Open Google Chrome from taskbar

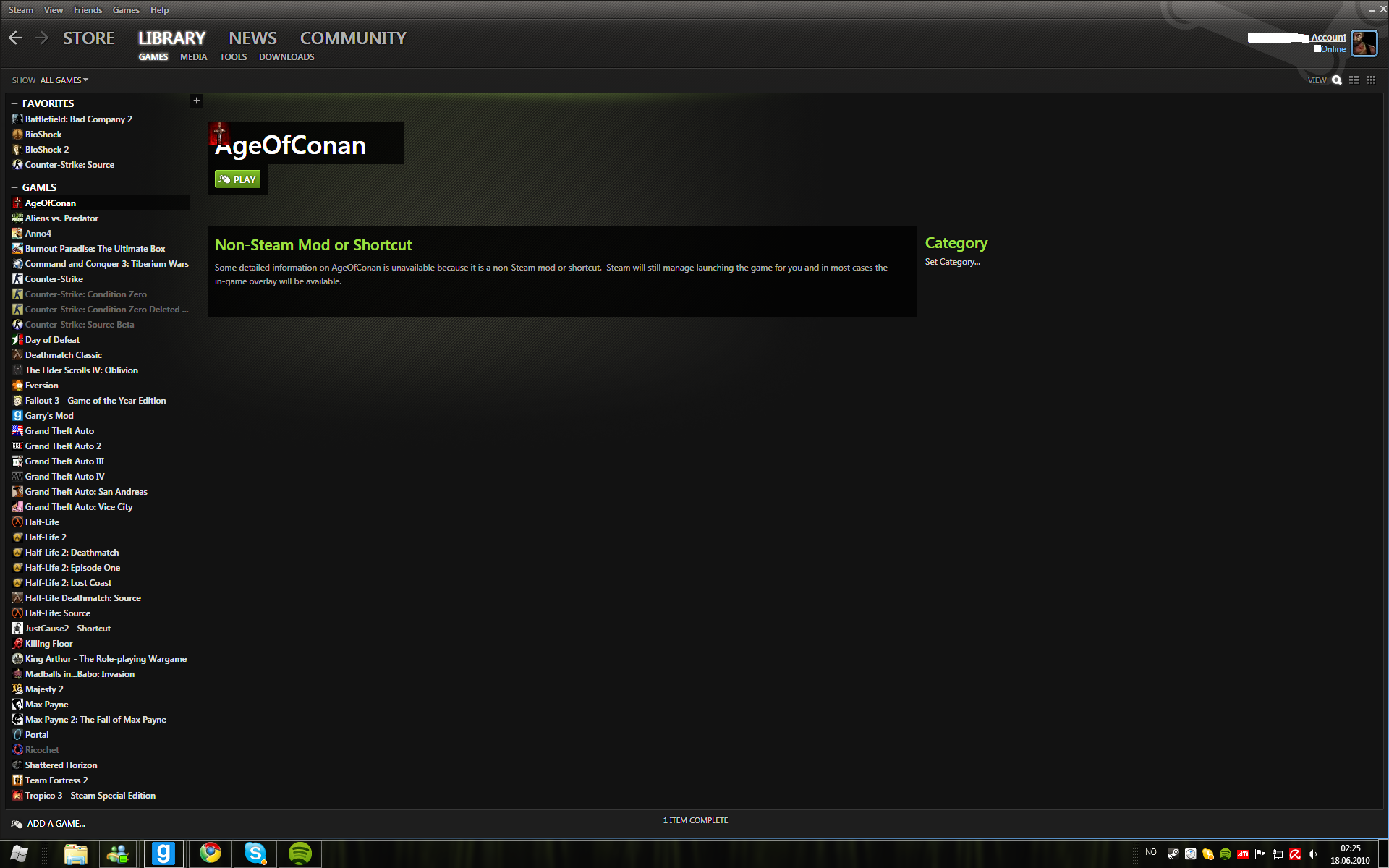pos(211,854)
